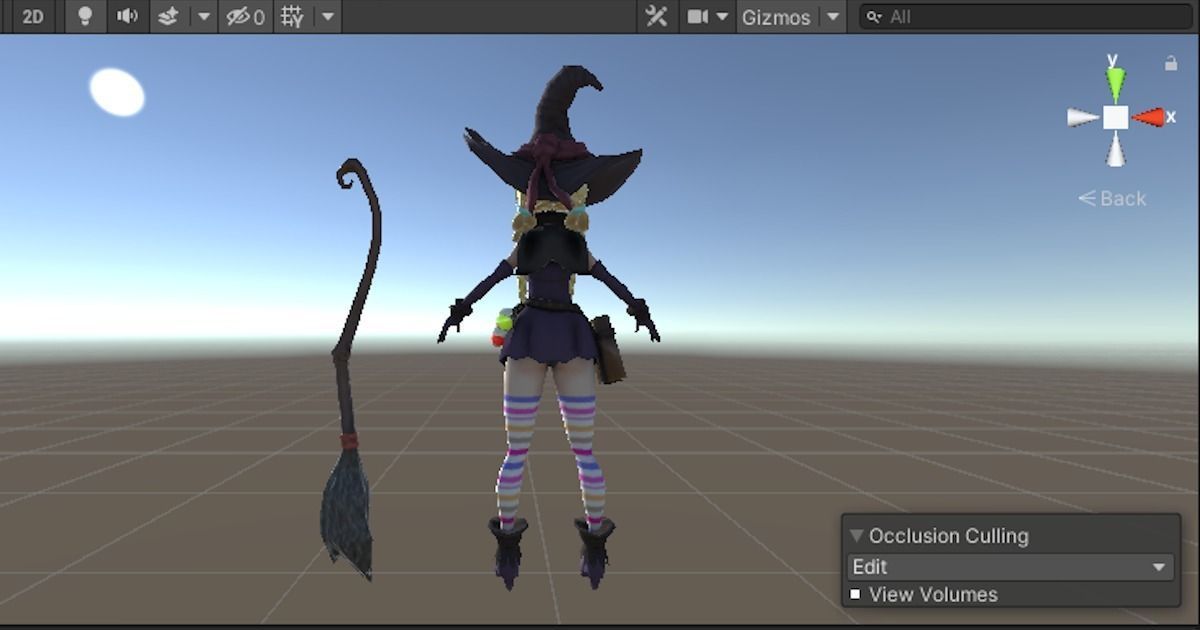
Task: Open the effects dropdown arrow
Action: [x=204, y=16]
